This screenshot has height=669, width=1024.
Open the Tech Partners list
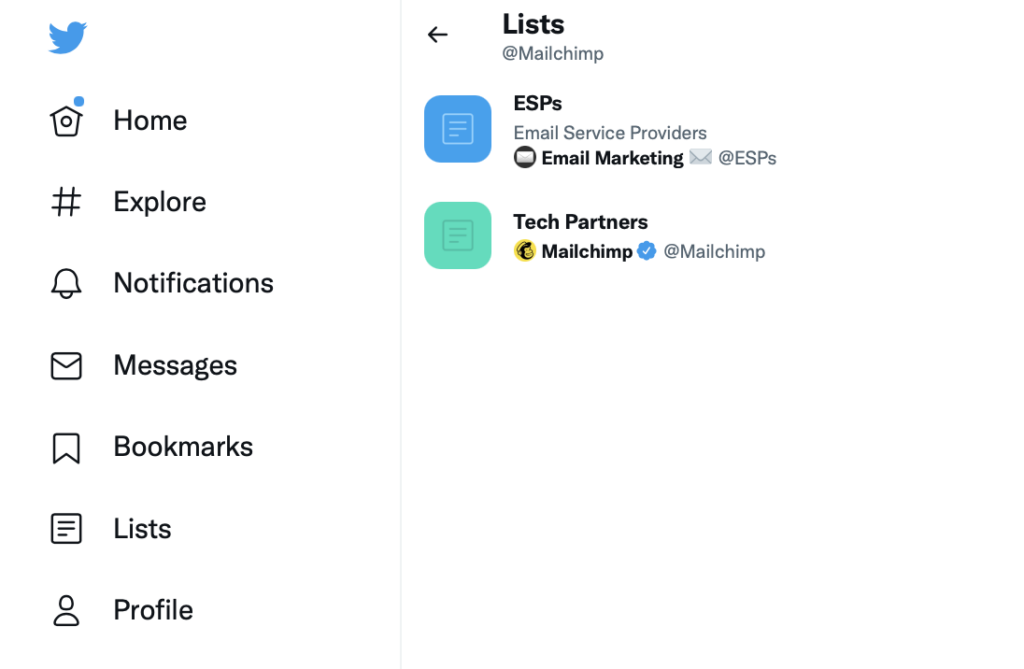click(580, 222)
